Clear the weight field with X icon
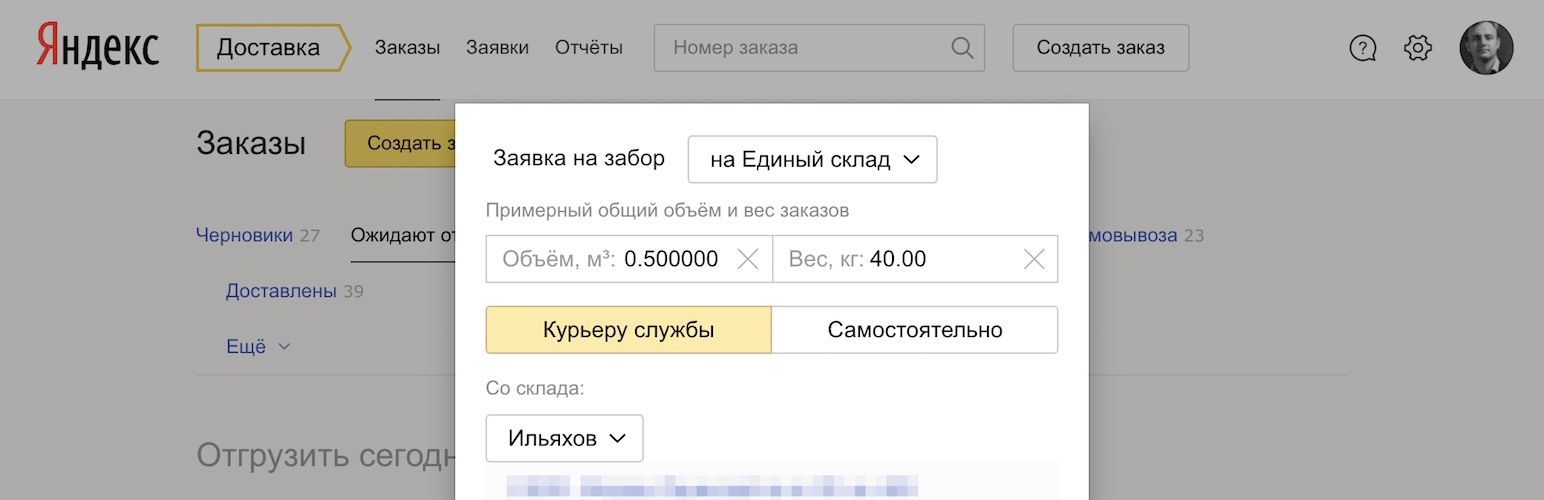Image resolution: width=1544 pixels, height=500 pixels. 1034,260
